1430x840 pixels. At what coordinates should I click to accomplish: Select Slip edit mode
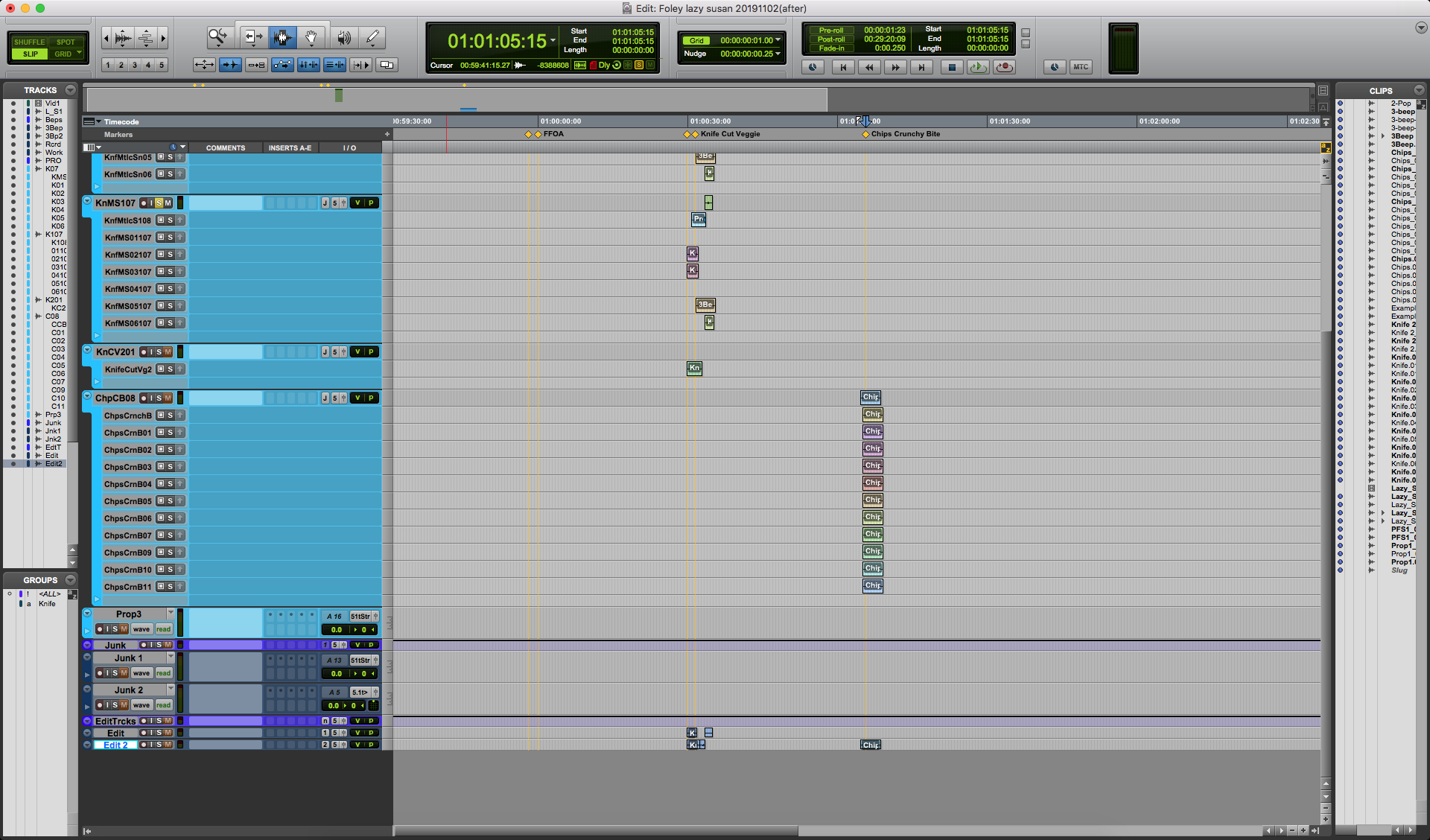pyautogui.click(x=30, y=54)
